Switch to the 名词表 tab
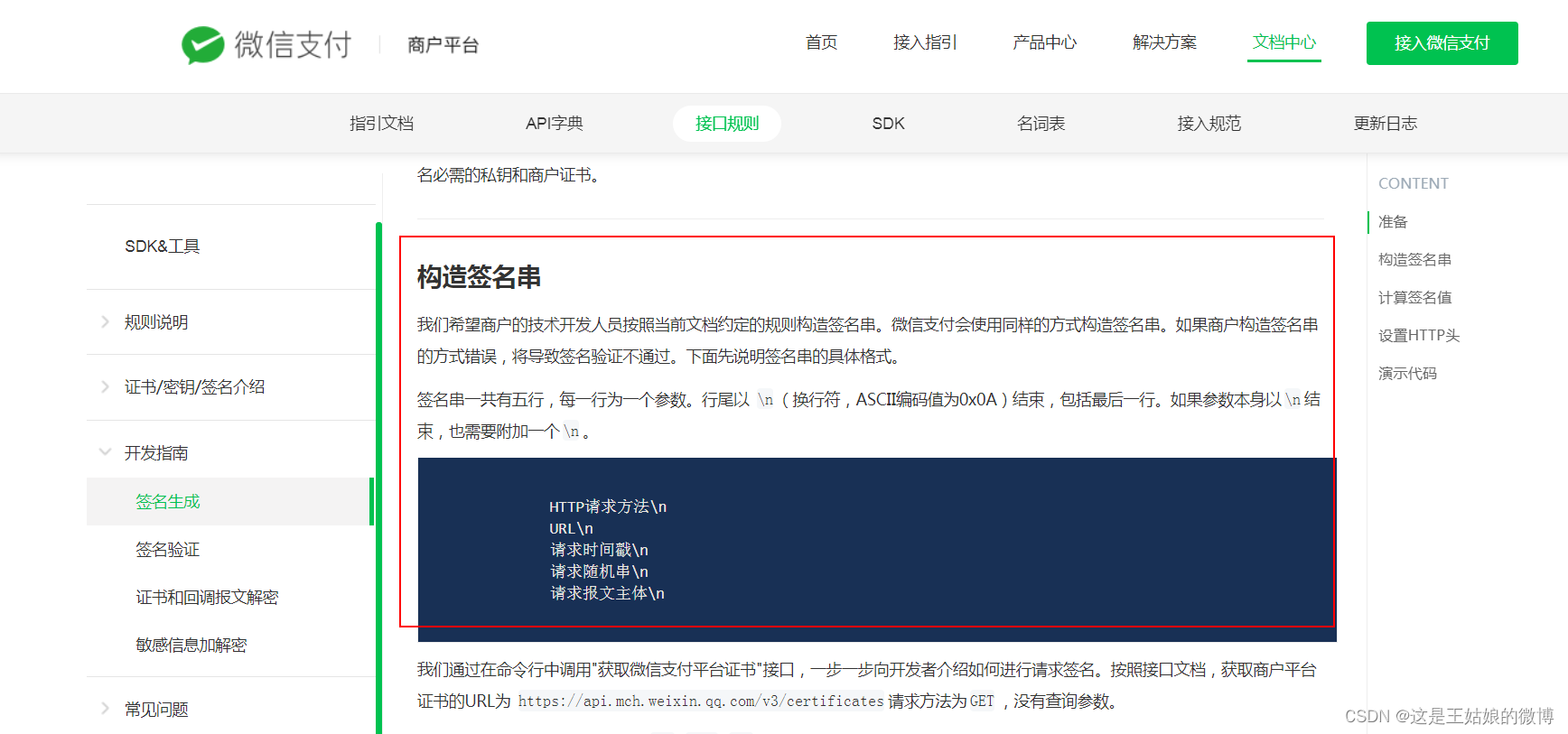 tap(1041, 124)
